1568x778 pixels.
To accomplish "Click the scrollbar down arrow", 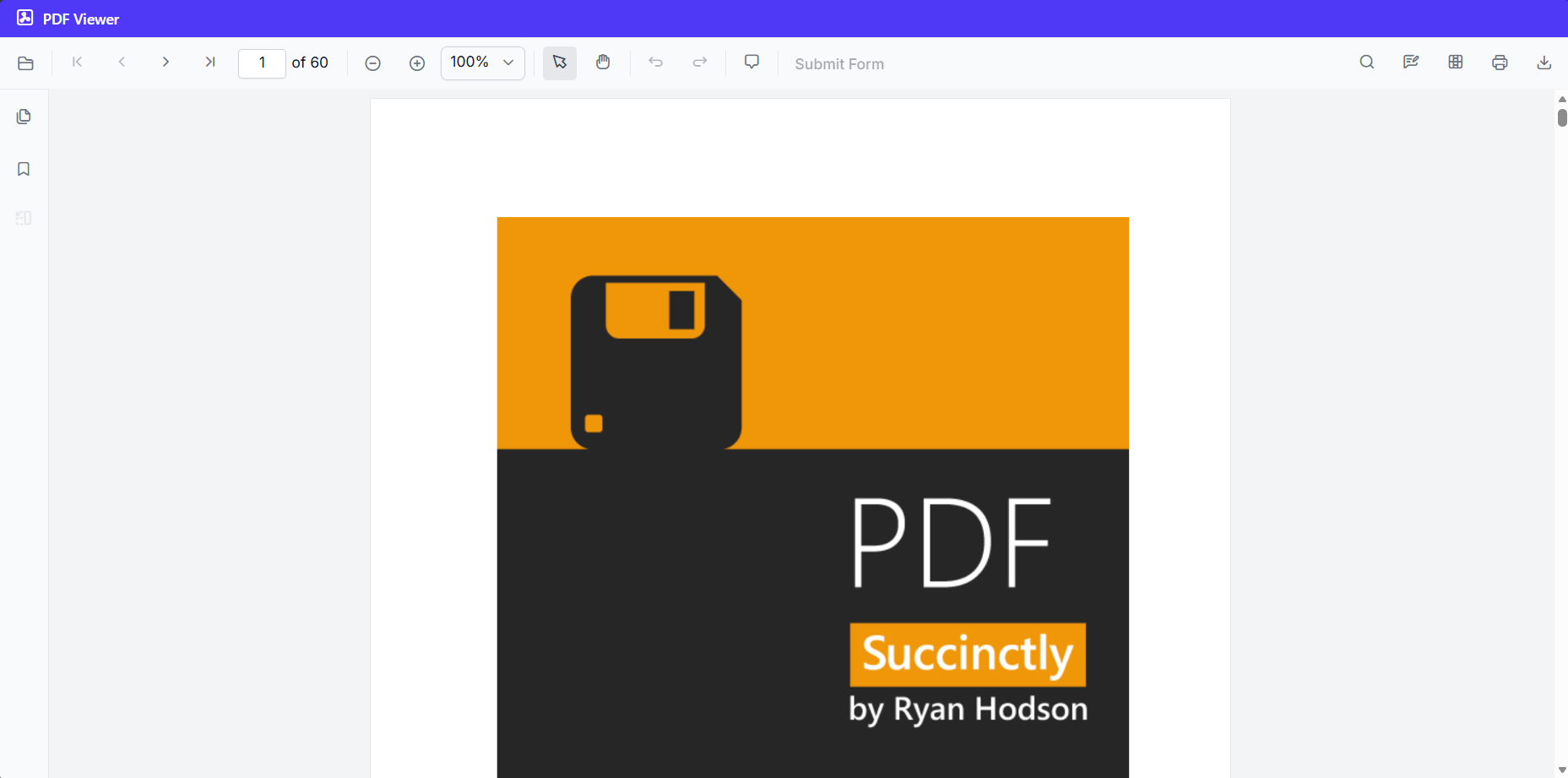I will tap(1562, 770).
